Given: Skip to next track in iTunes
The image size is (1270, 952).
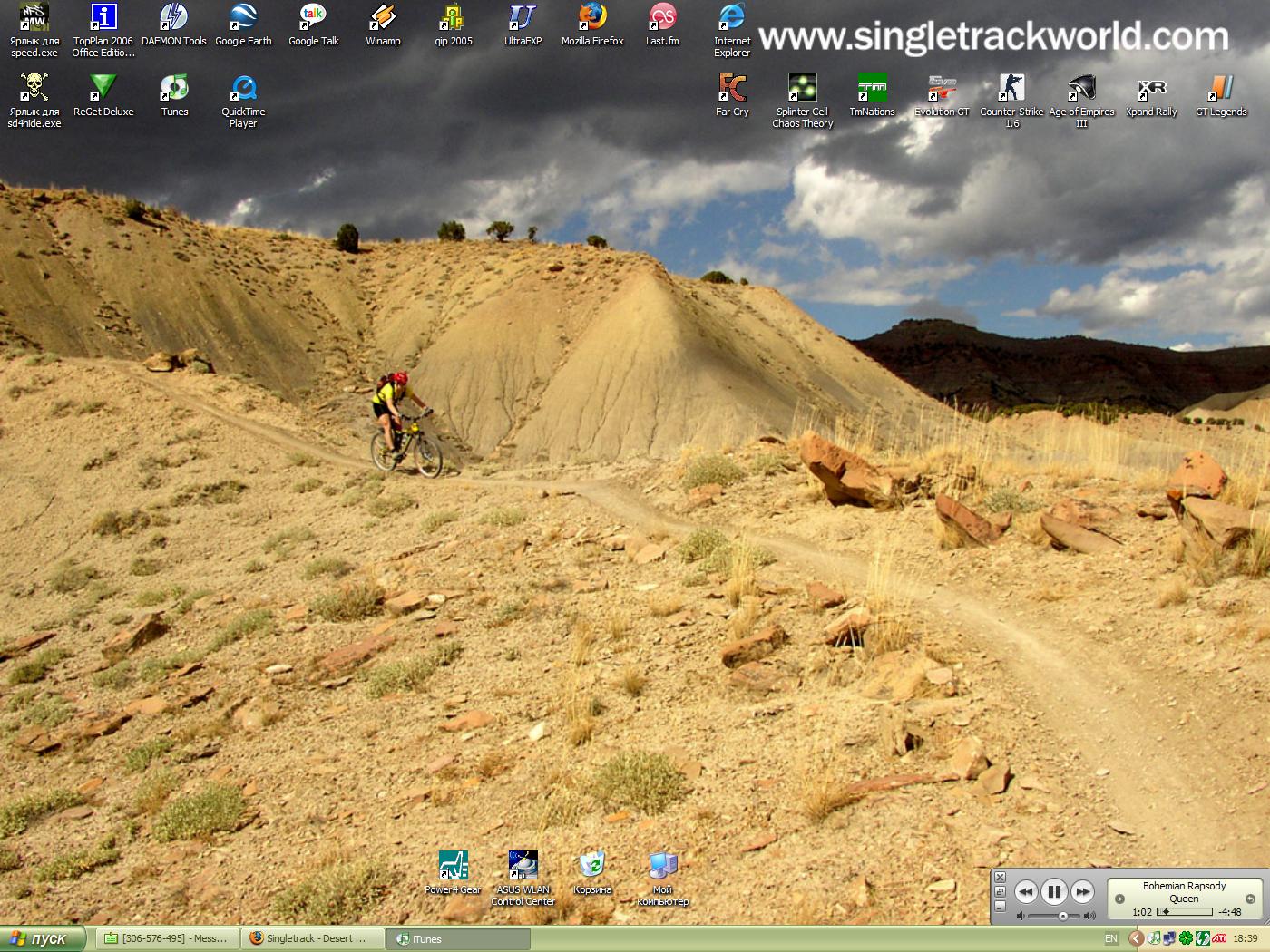Looking at the screenshot, I should (1082, 892).
